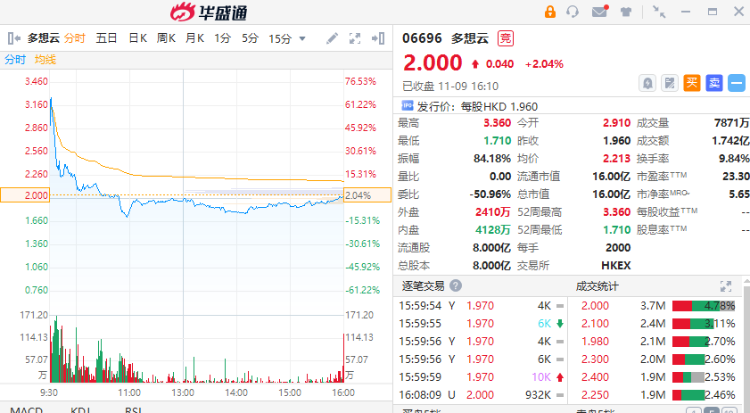The image size is (750, 413).
Task: Click the 15:59:55 trade row
Action: click(x=482, y=324)
